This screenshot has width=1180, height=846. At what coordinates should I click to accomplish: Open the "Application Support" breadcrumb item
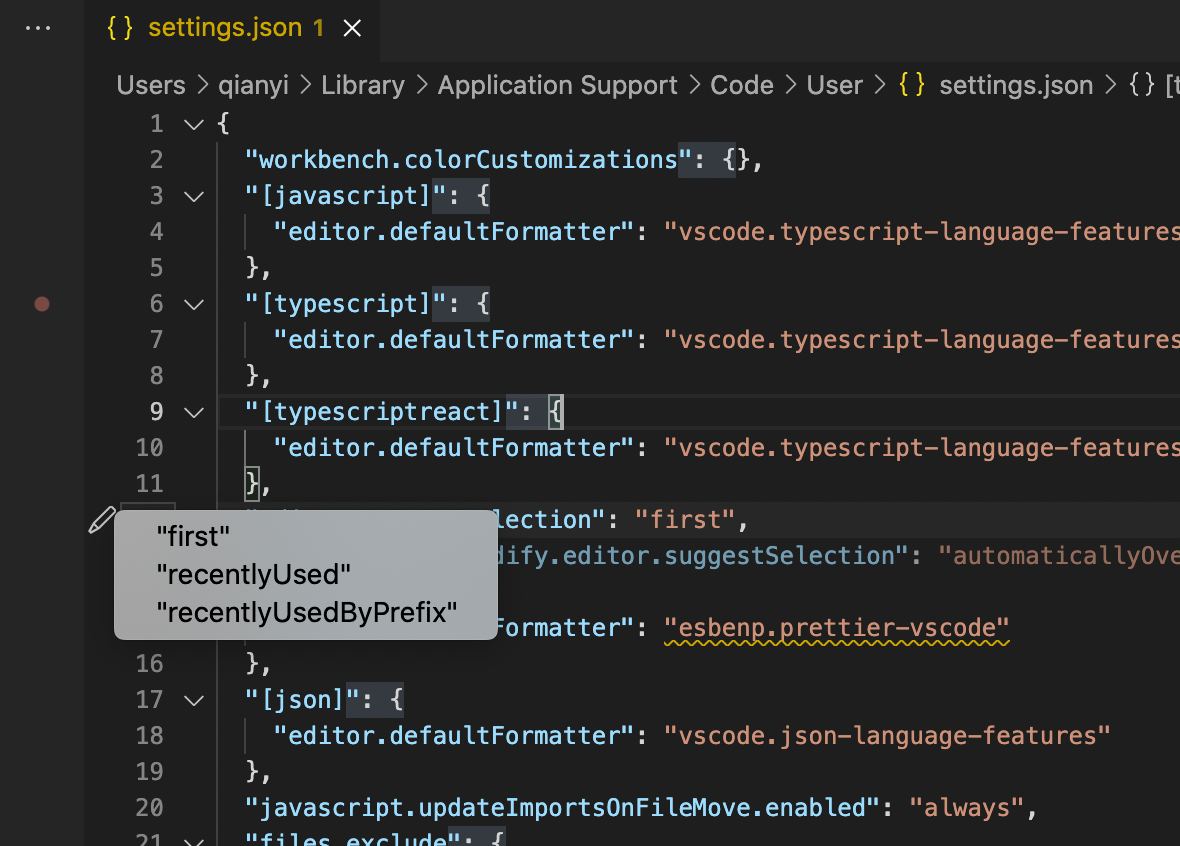[x=557, y=85]
